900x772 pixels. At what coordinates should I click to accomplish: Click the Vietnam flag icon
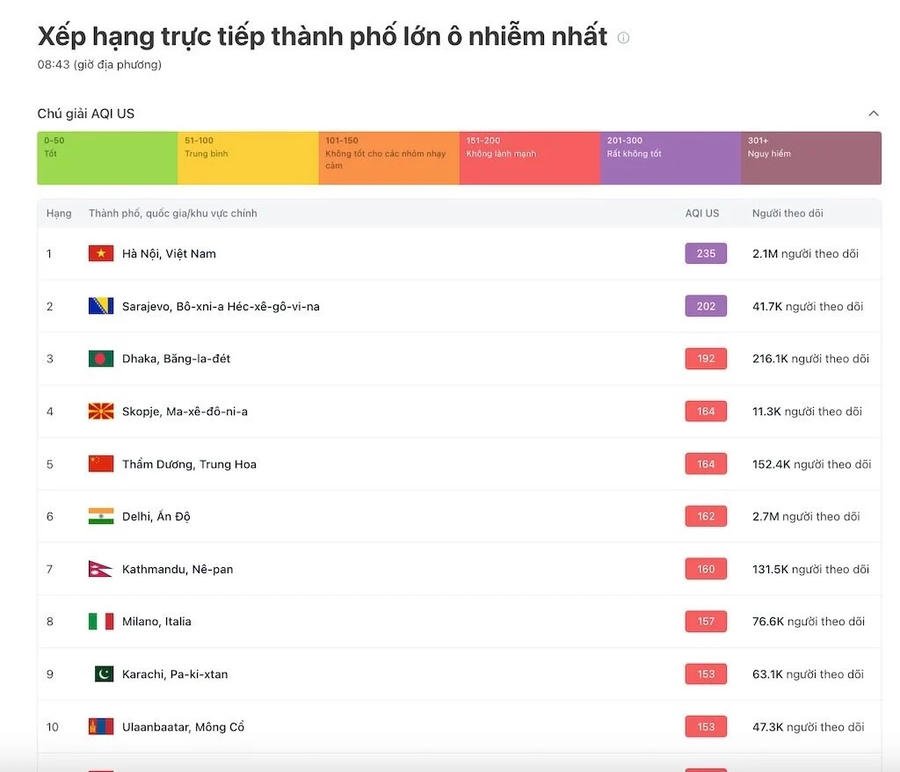point(101,253)
